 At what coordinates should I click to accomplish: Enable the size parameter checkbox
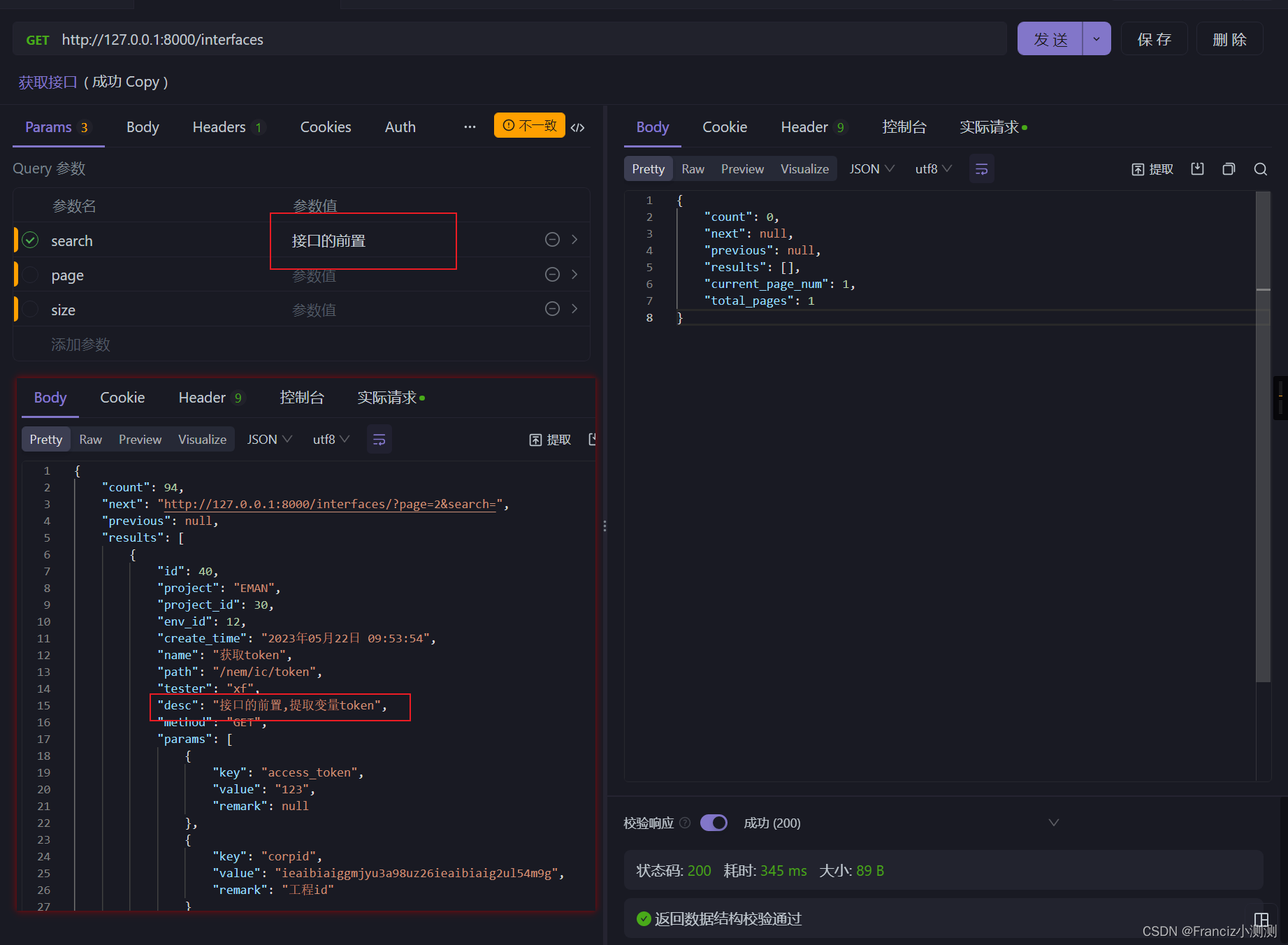pos(30,309)
